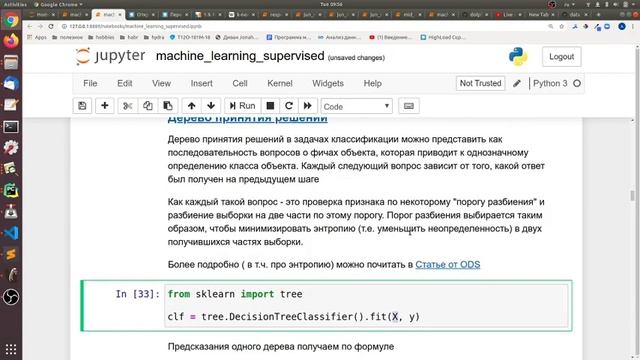Open VS Code from the Ubuntu dock

click(11, 233)
